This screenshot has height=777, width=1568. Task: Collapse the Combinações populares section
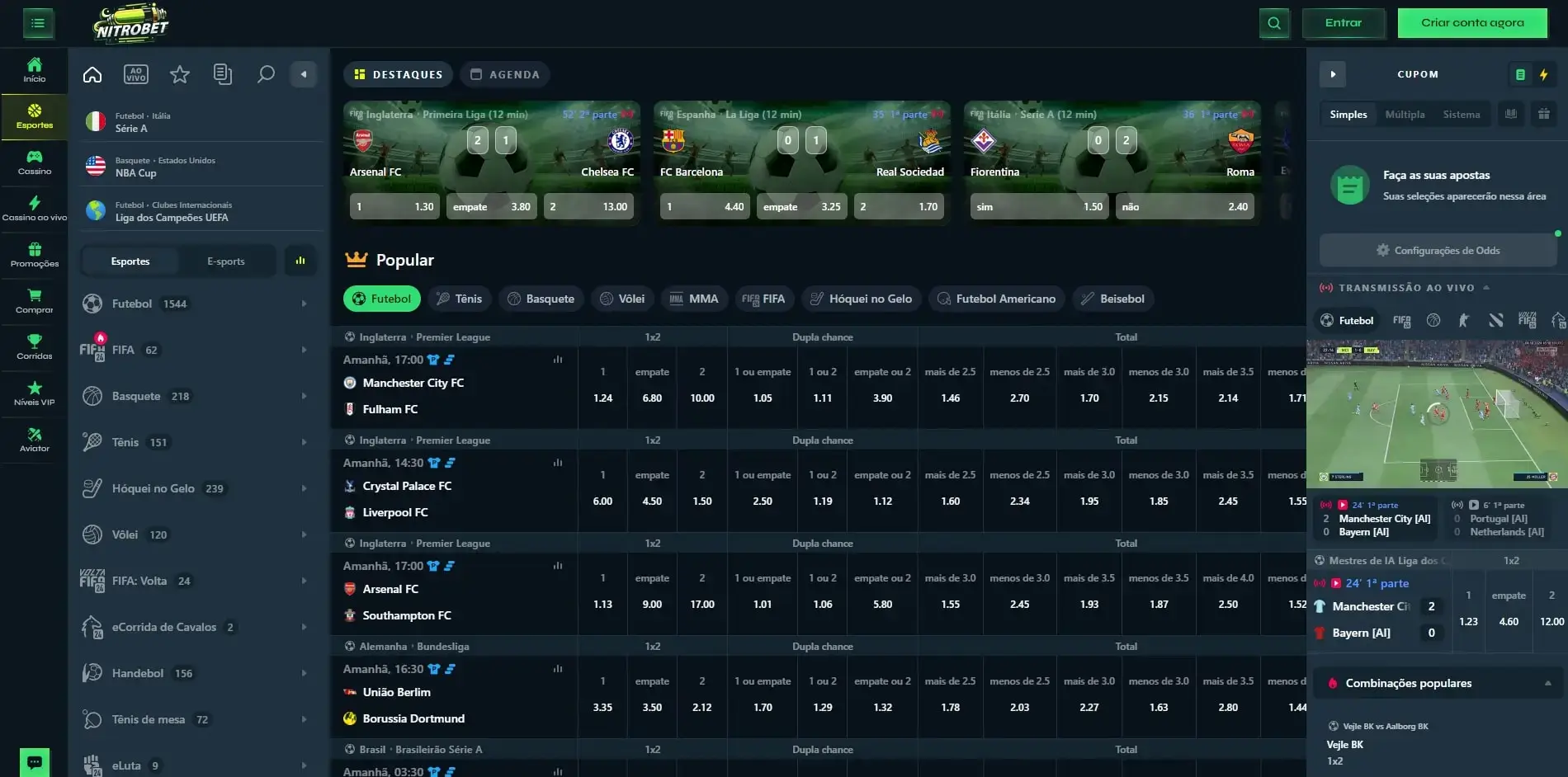[x=1547, y=683]
